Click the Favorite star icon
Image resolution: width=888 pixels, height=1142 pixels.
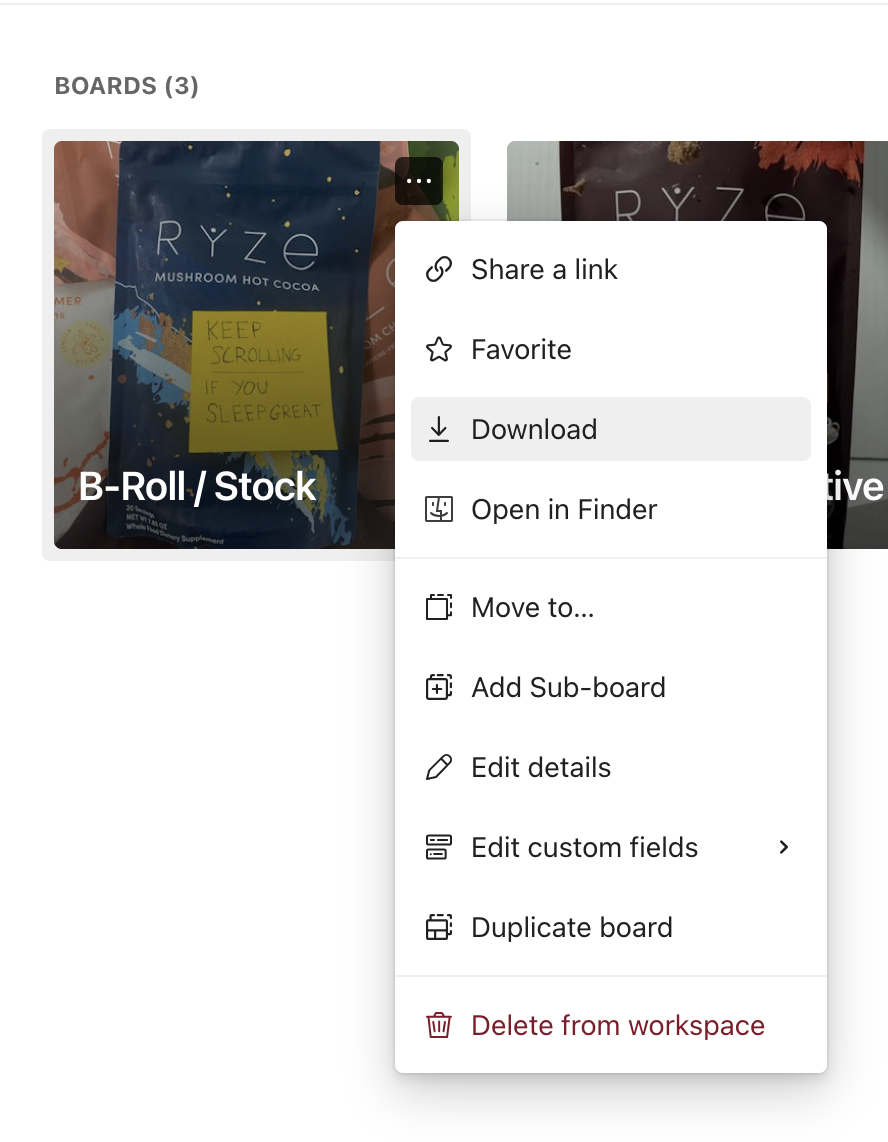(439, 350)
